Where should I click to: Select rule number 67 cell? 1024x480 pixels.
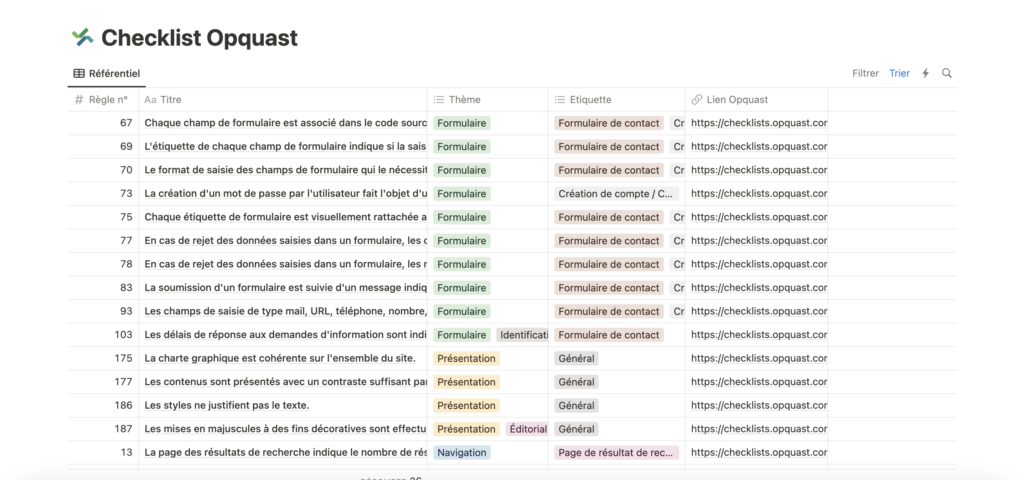pos(103,123)
